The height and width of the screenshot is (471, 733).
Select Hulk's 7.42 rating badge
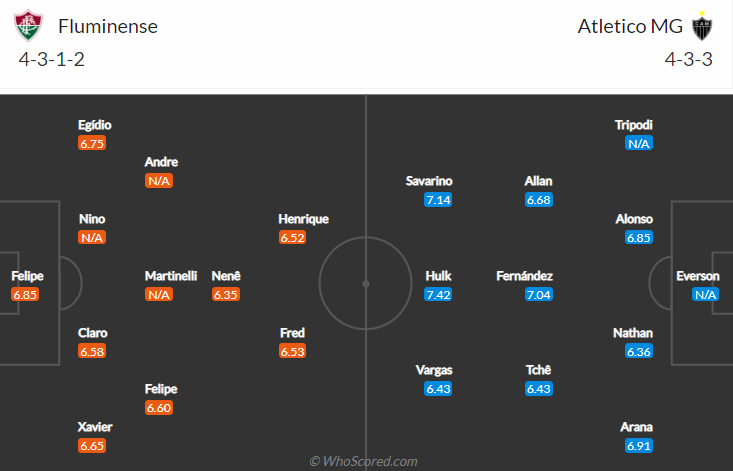[x=438, y=294]
